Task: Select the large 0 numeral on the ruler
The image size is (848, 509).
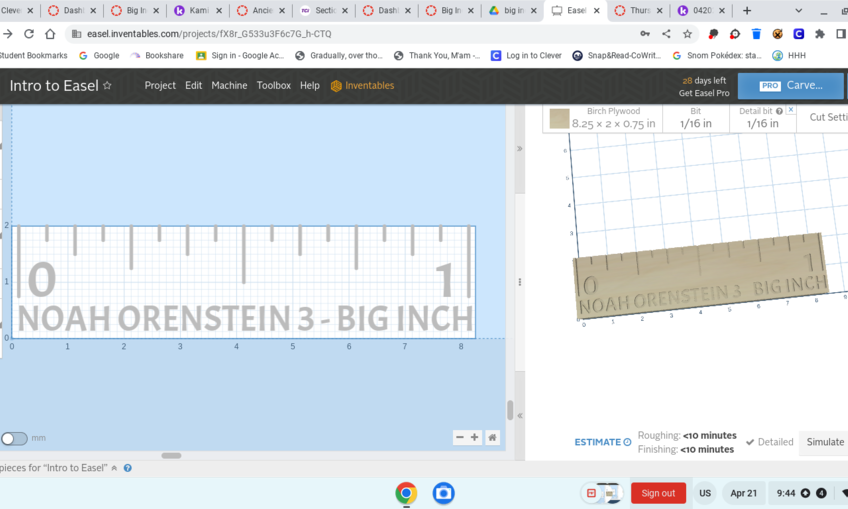Action: point(42,280)
